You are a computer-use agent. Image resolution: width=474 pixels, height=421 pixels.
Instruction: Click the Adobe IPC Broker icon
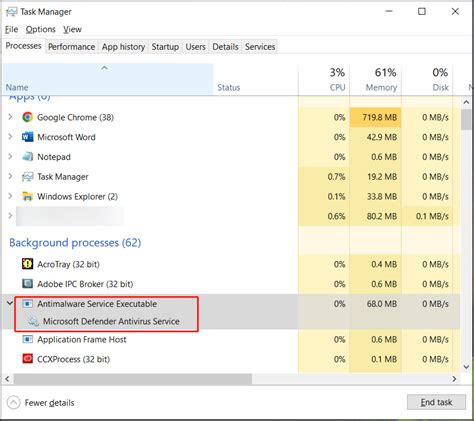27,284
